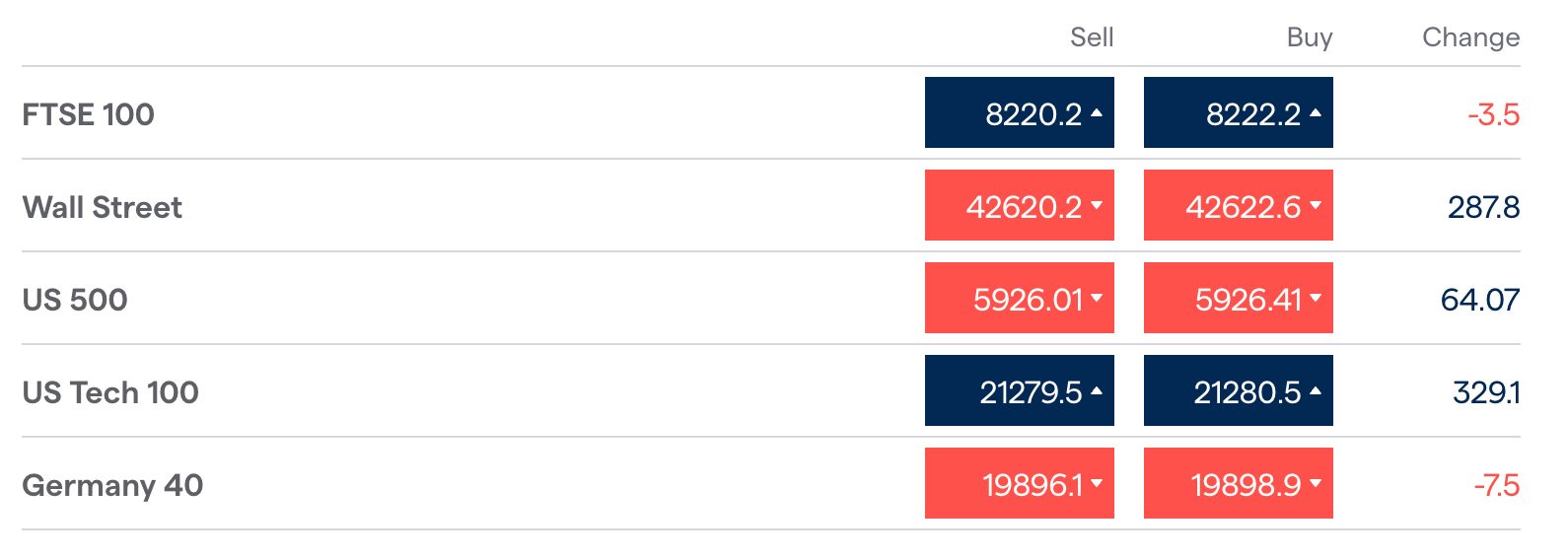Select the Wall Street buy price 42622.6
The image size is (1568, 558).
1239,205
